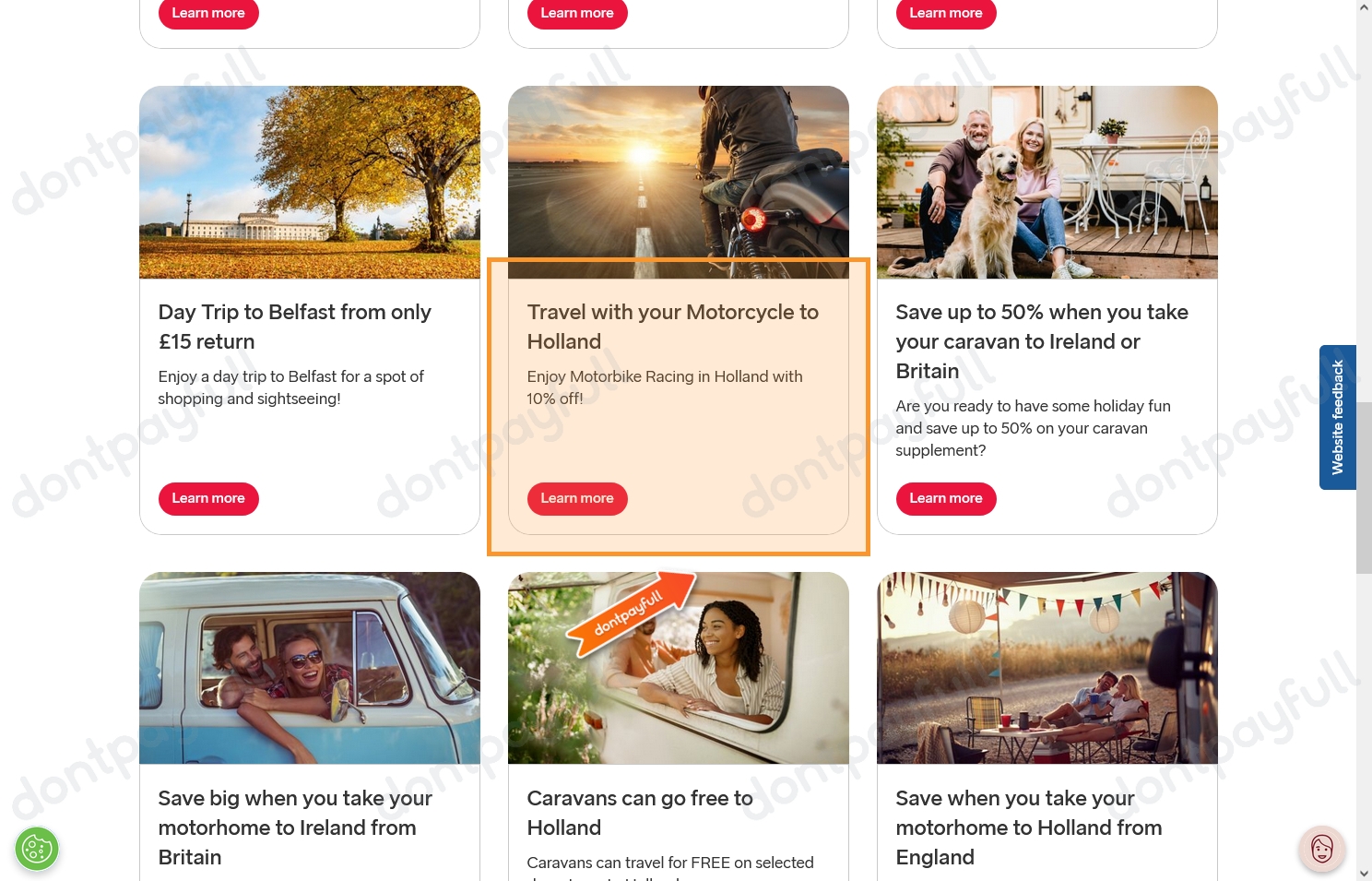Select Save motorhome to Holland from England heading
The width and height of the screenshot is (1372, 881).
pyautogui.click(x=1029, y=827)
